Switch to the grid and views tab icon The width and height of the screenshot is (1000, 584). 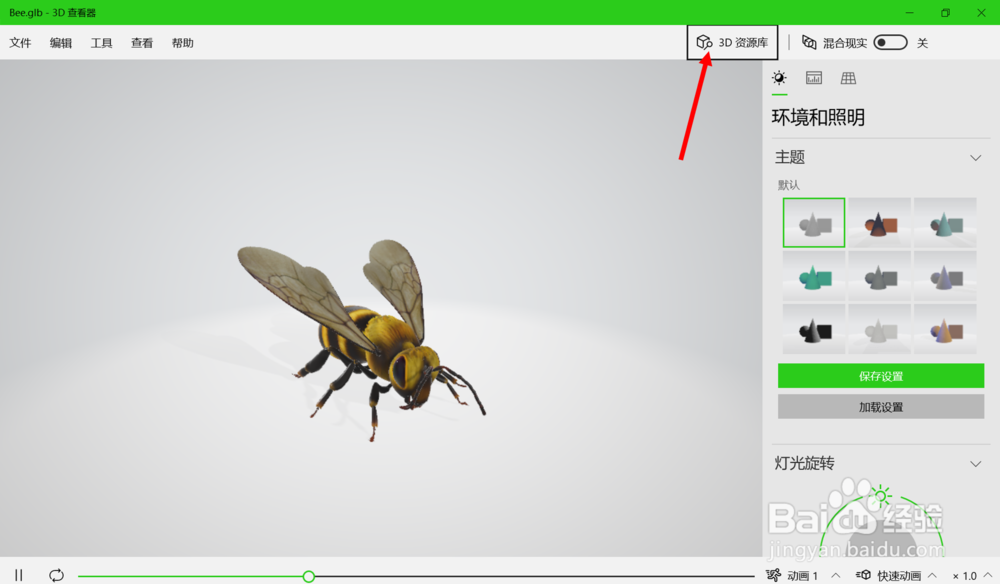tap(848, 78)
